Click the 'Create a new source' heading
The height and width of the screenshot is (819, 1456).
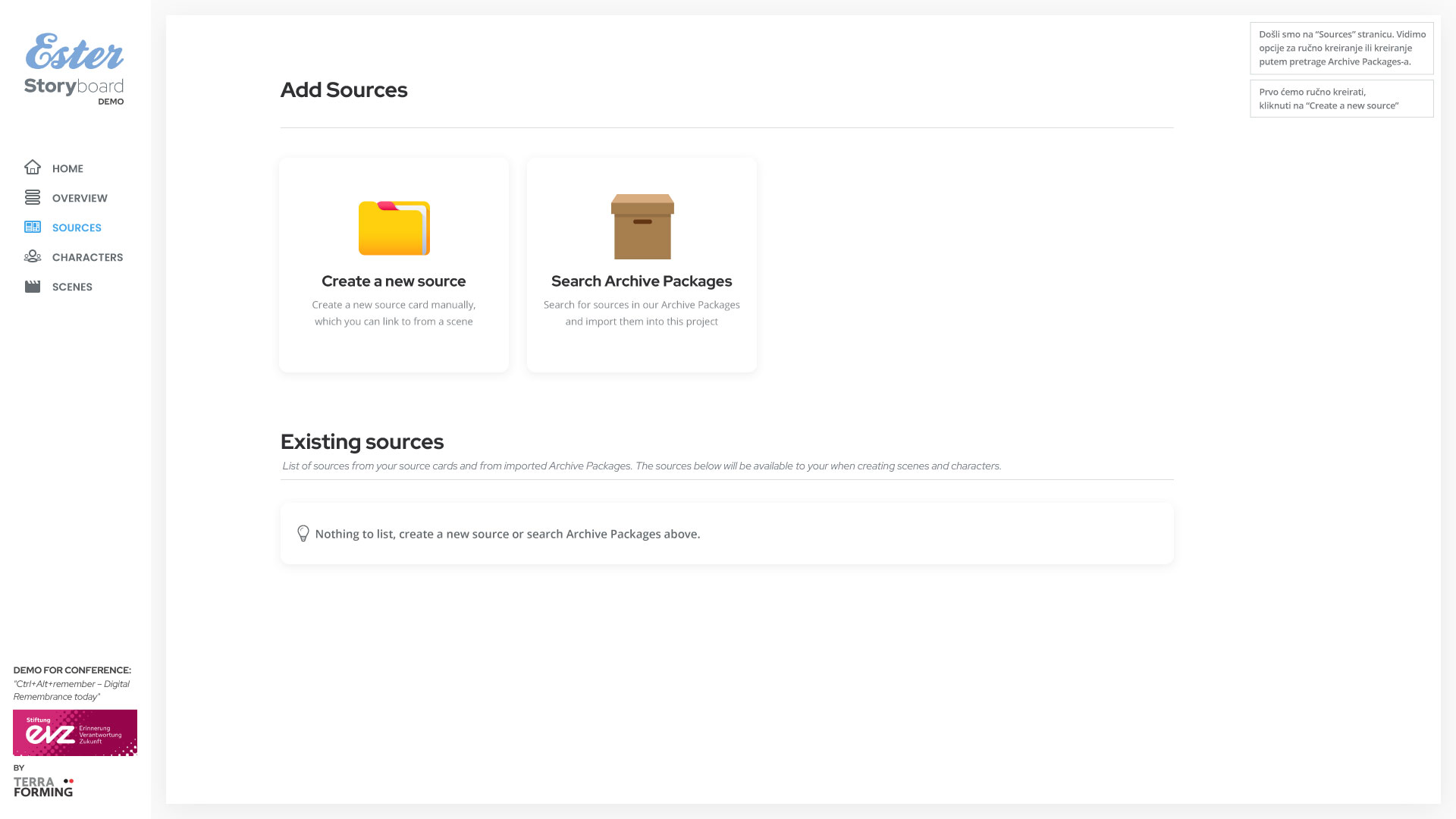tap(394, 281)
